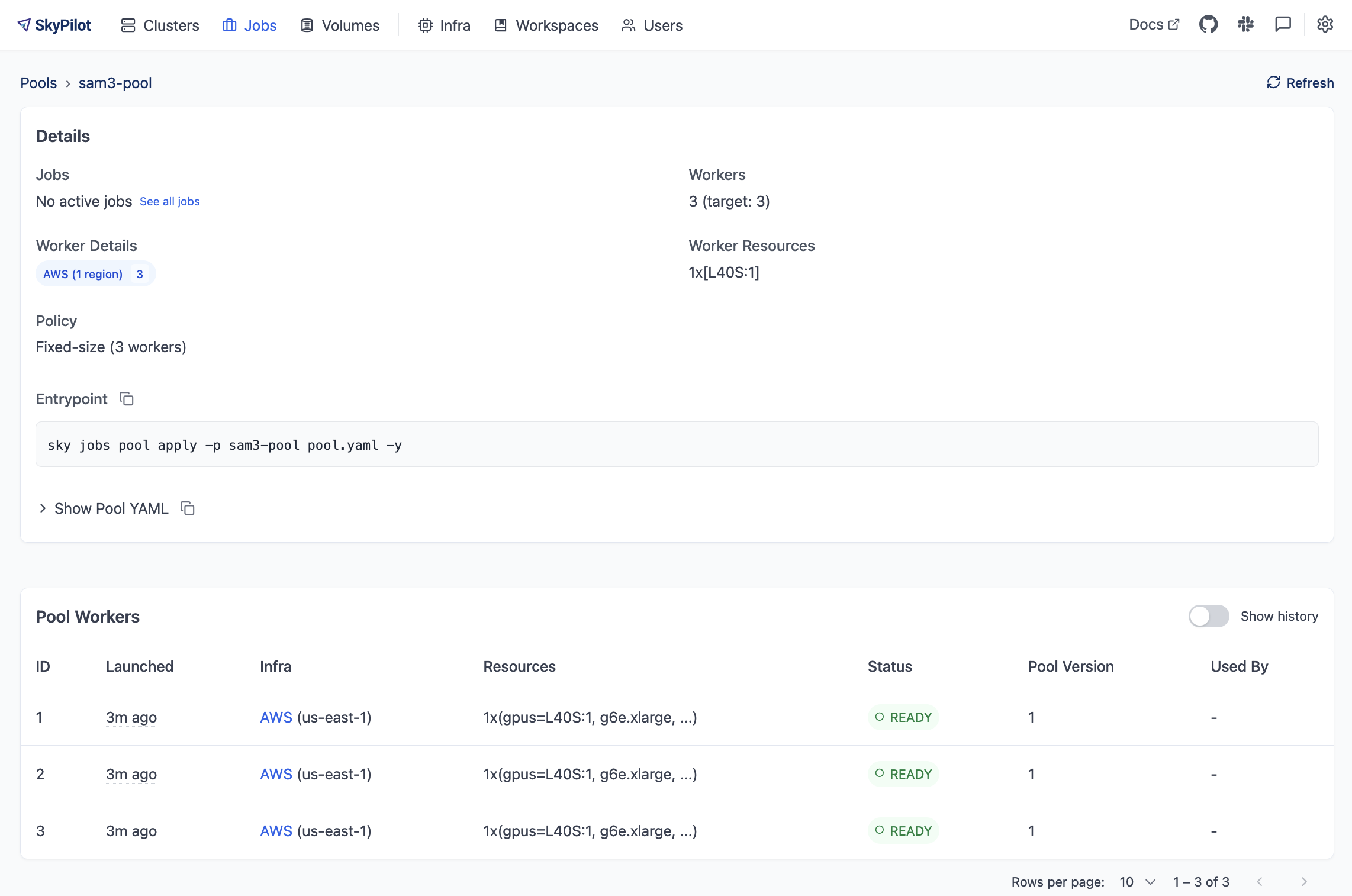This screenshot has width=1352, height=896.
Task: Open the external Docs link
Action: pos(1154,25)
